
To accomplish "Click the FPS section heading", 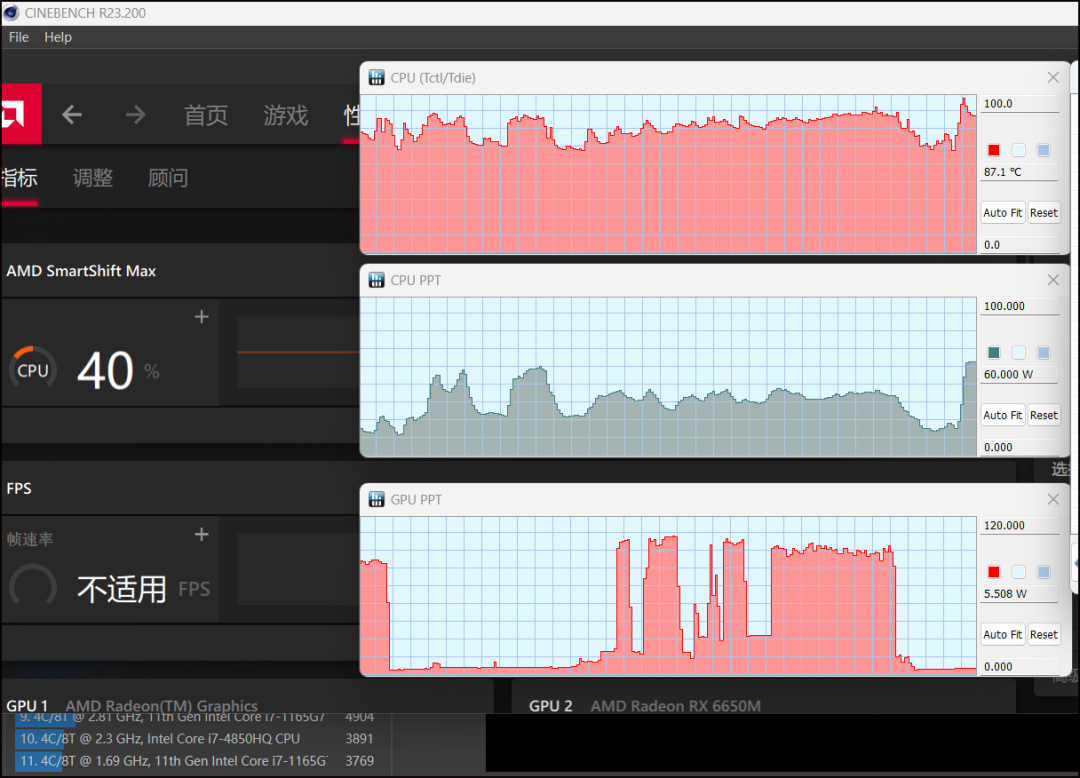I will point(19,489).
